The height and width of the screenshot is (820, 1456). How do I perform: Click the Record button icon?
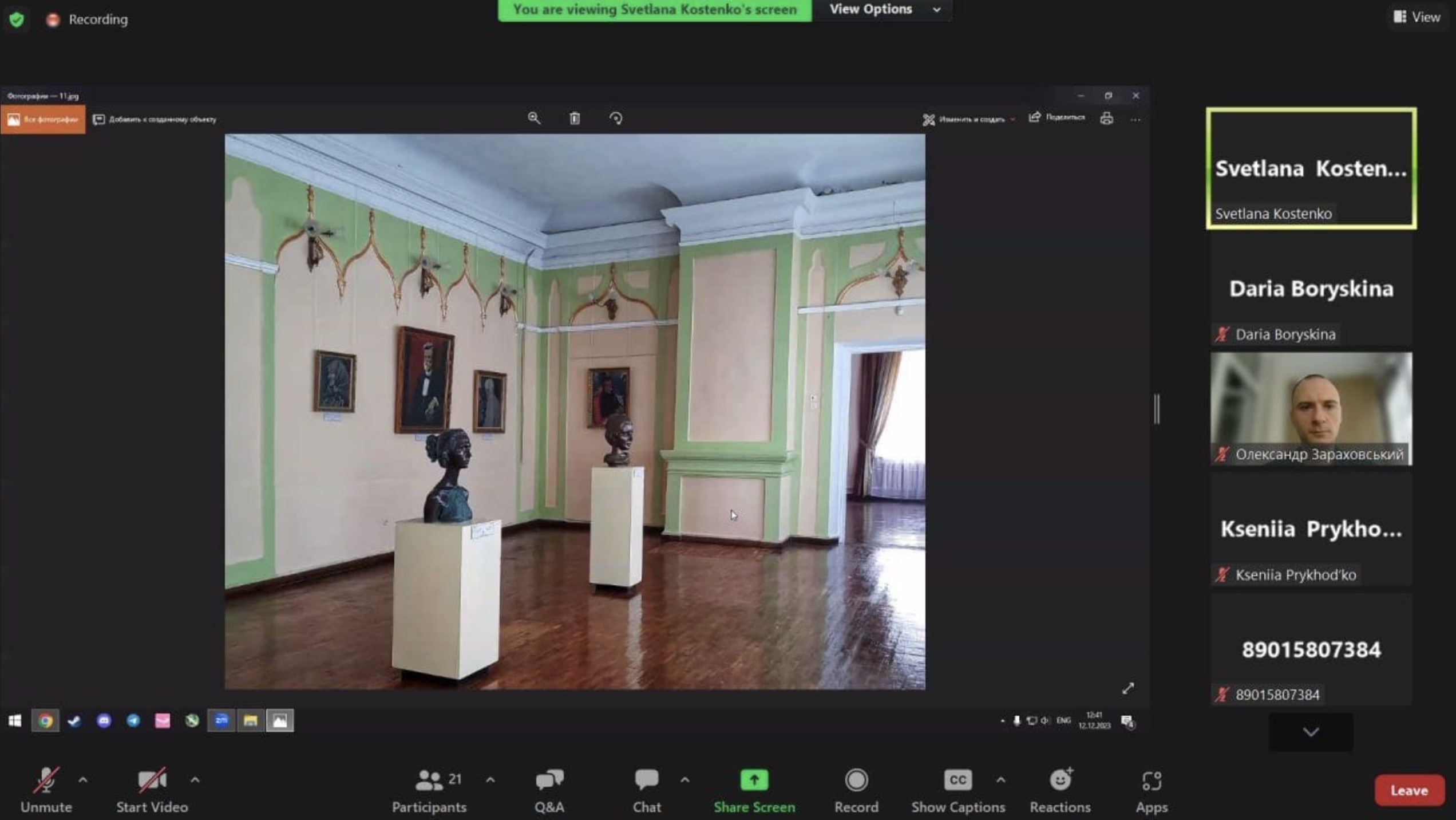point(856,780)
